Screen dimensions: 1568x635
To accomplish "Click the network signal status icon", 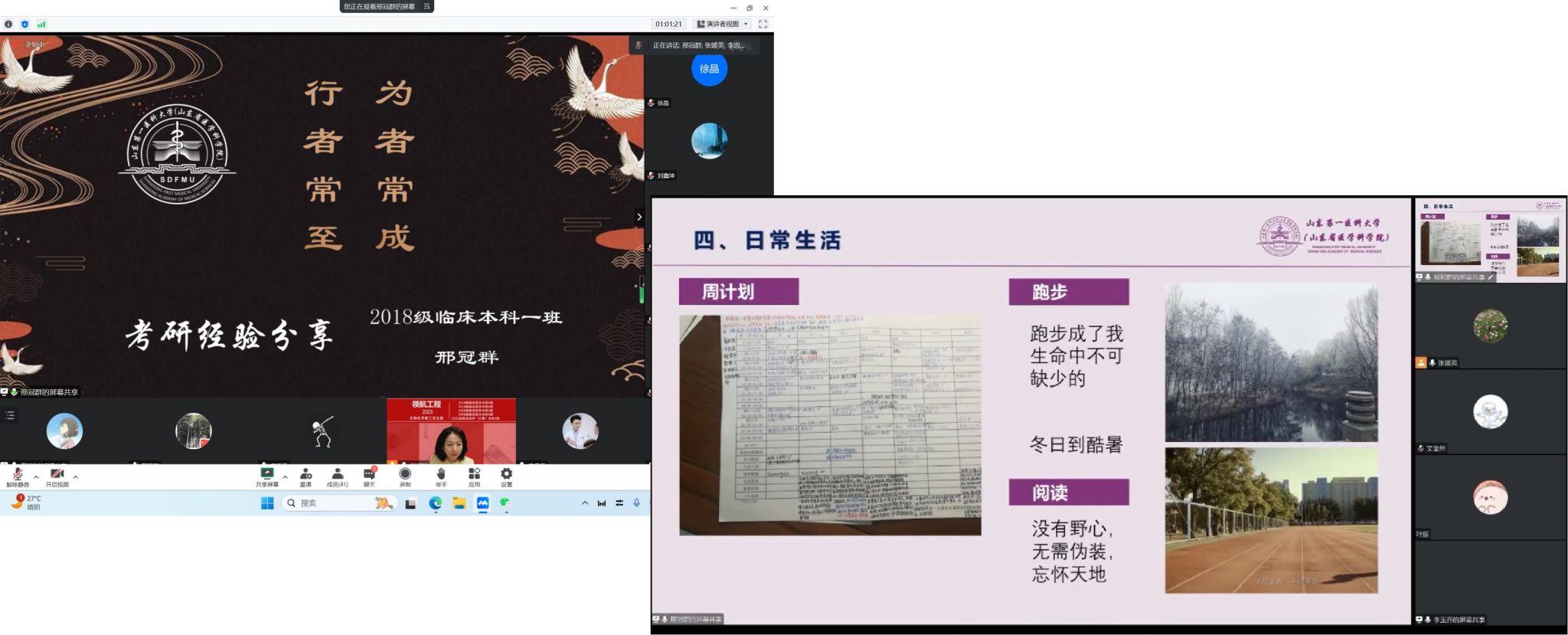I will [41, 24].
